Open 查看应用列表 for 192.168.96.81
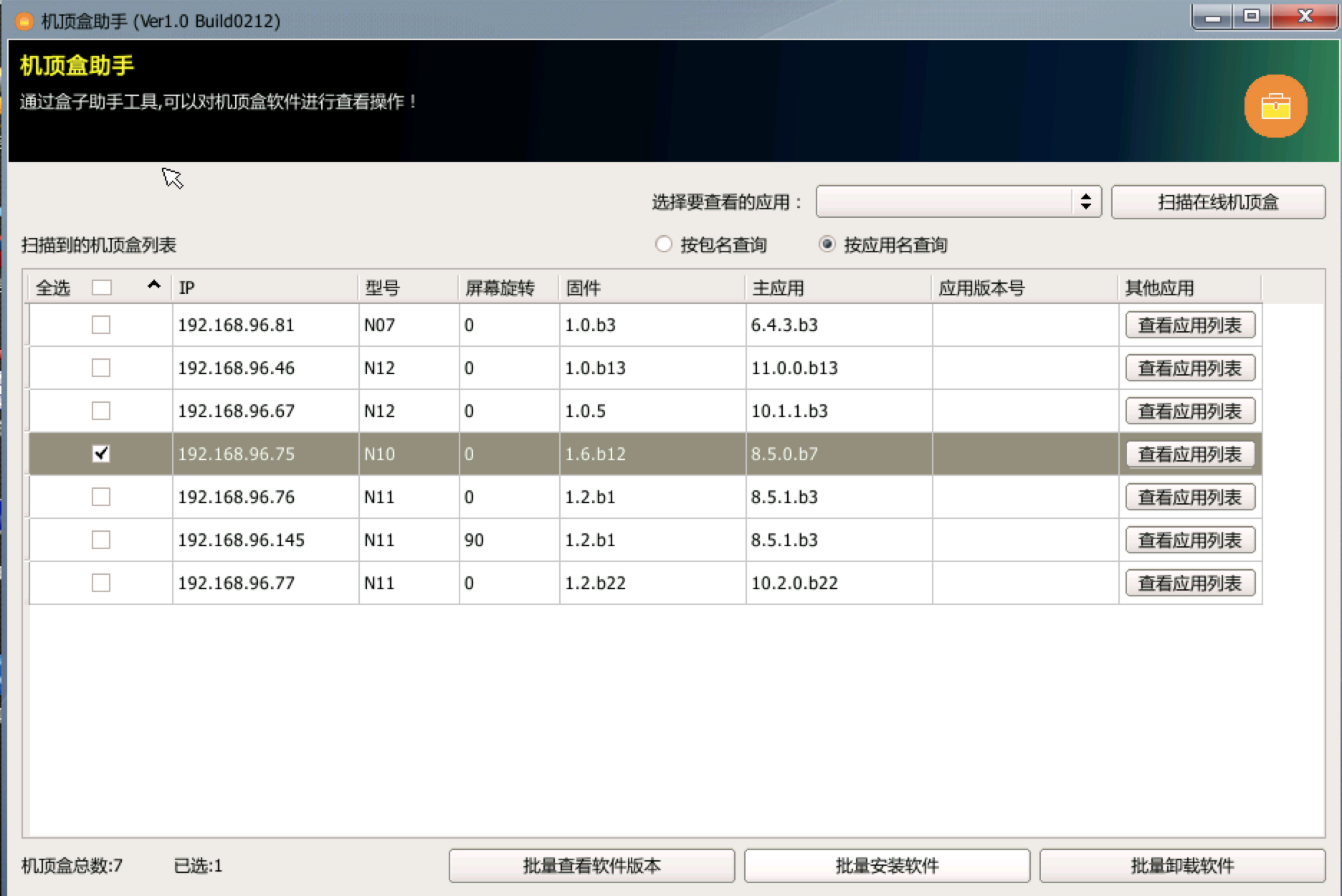Screen dimensions: 1342x896 [x=1190, y=325]
